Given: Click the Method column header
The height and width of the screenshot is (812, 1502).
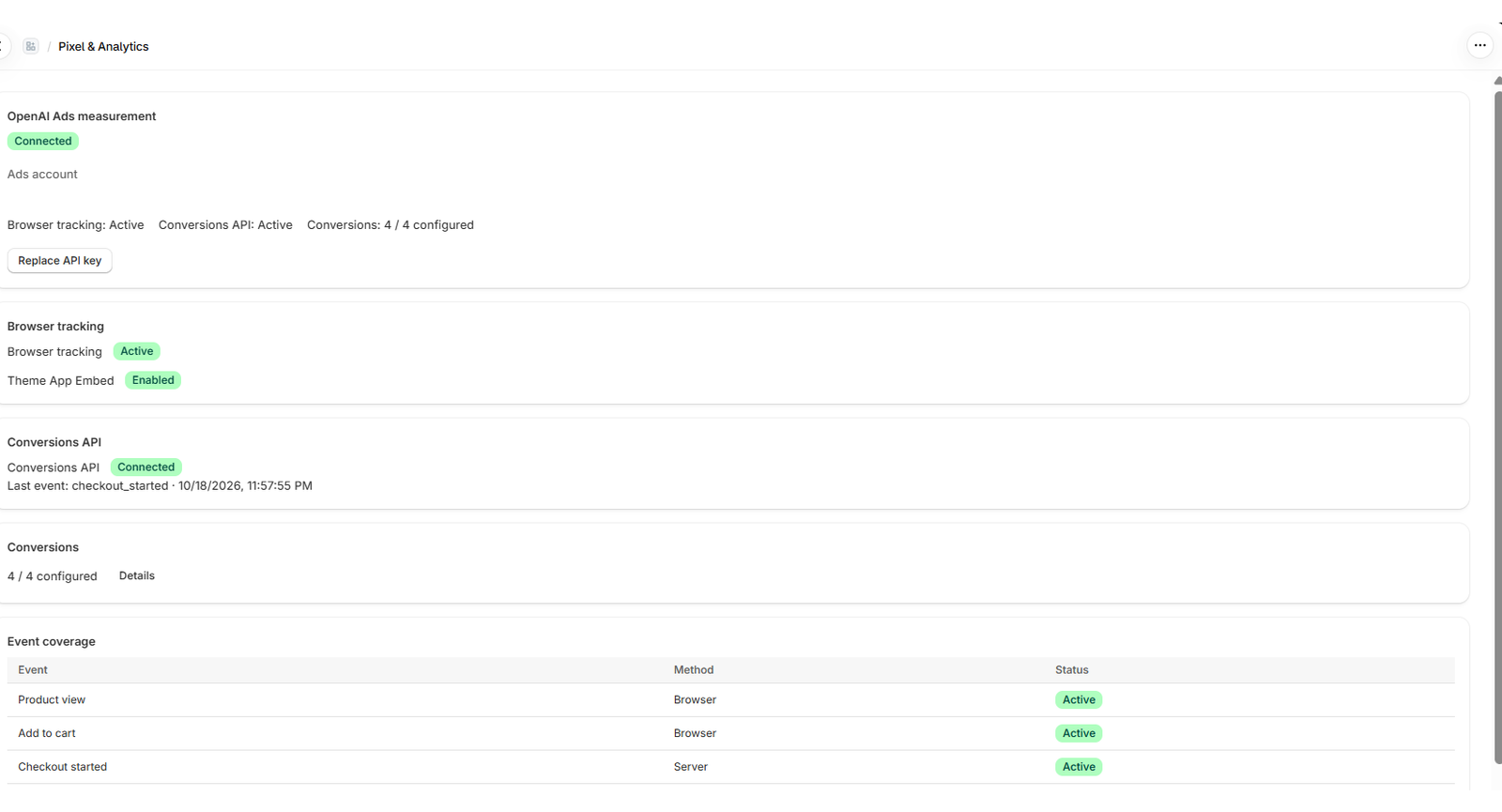Looking at the screenshot, I should coord(694,670).
